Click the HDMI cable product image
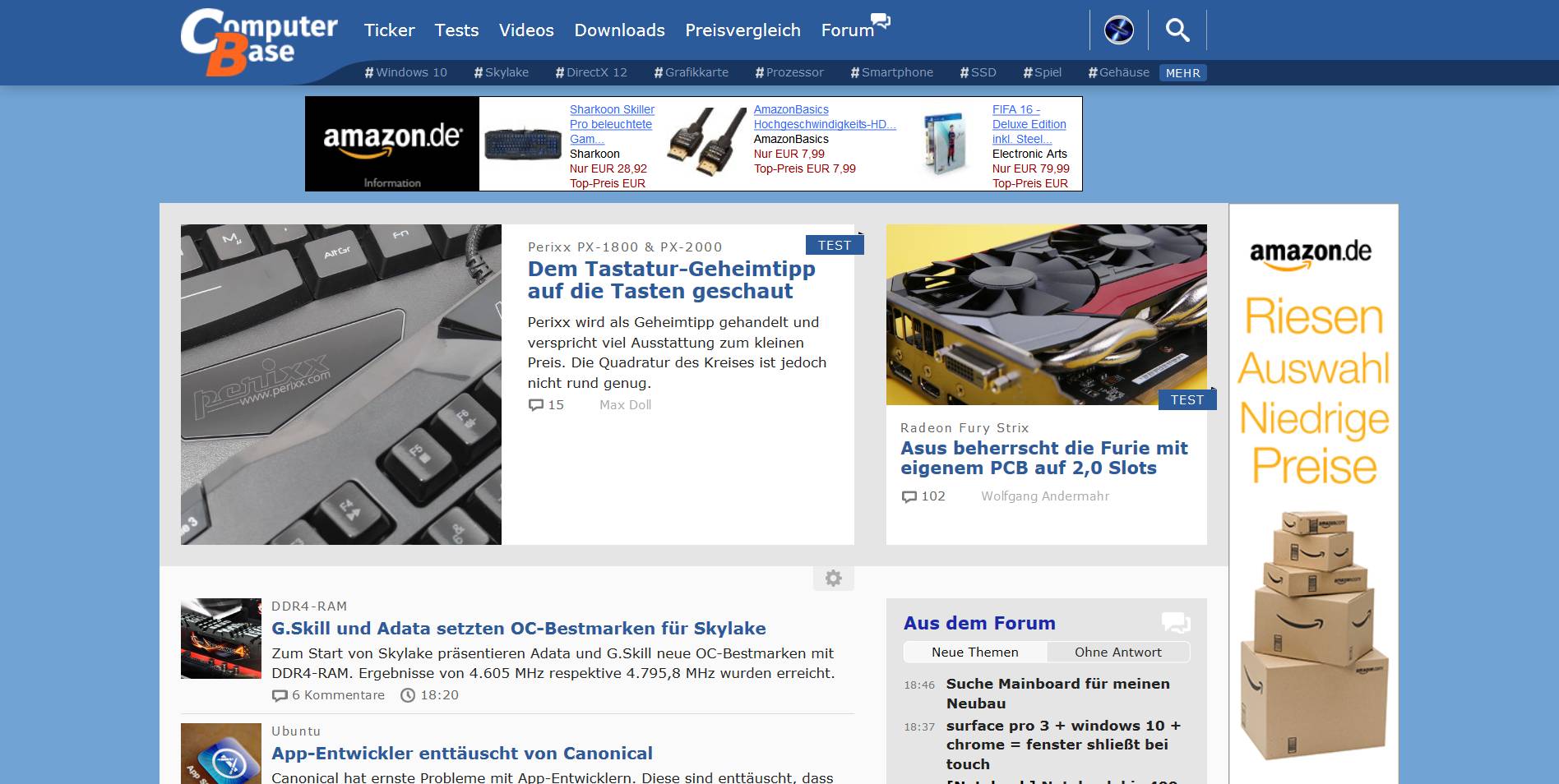1559x784 pixels. pos(707,143)
